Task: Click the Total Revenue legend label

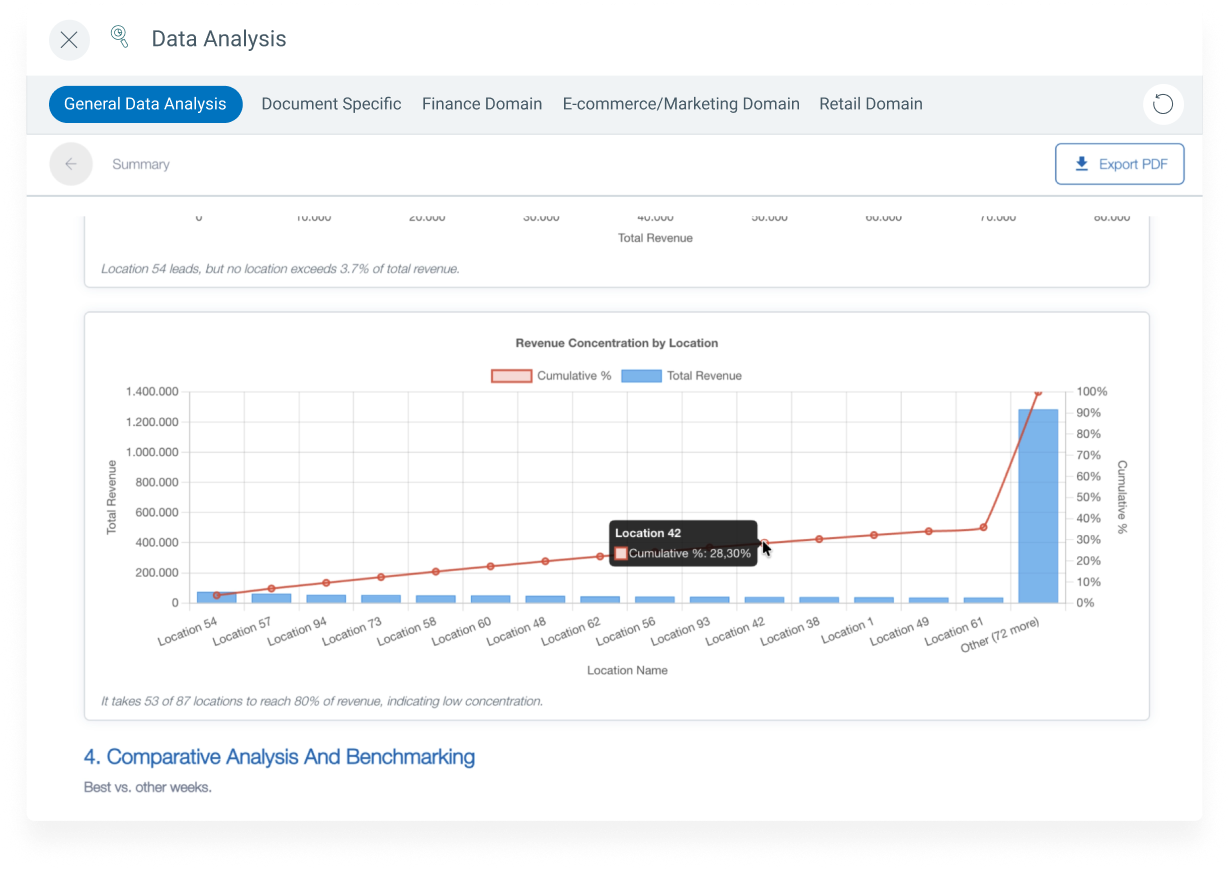Action: coord(705,376)
